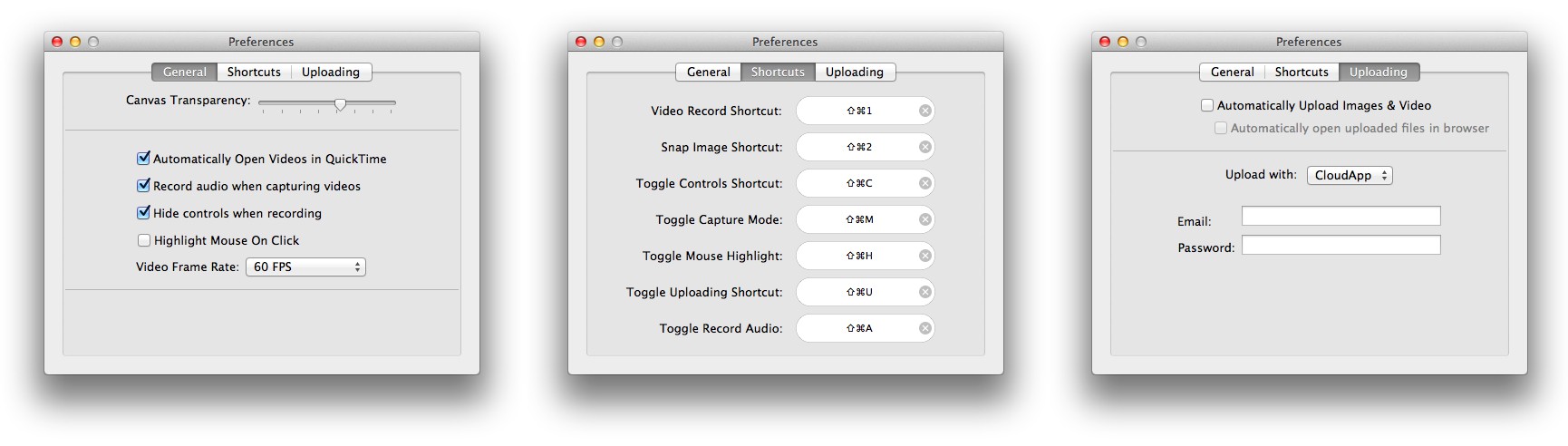Click the Canvas Transparency slider handle
The width and height of the screenshot is (1568, 446).
click(x=340, y=104)
